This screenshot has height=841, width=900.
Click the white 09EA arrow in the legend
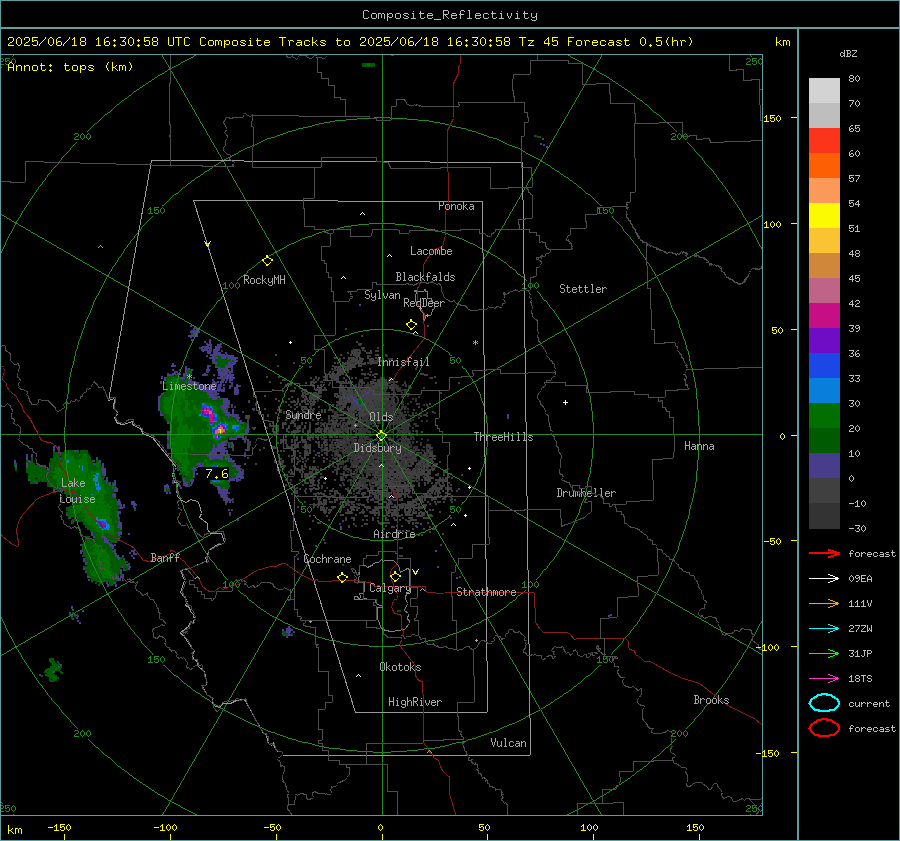coord(824,579)
